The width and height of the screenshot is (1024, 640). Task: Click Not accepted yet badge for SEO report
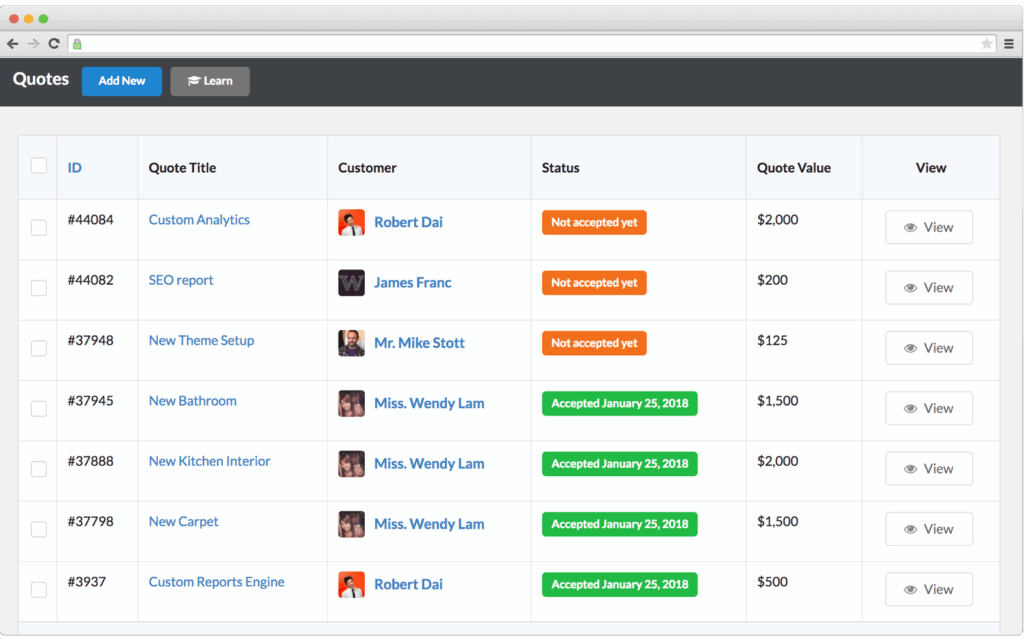tap(594, 283)
